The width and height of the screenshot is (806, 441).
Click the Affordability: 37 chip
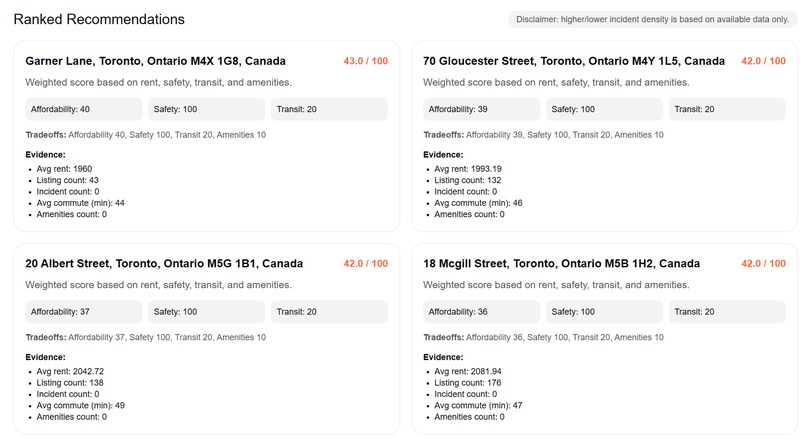(84, 311)
